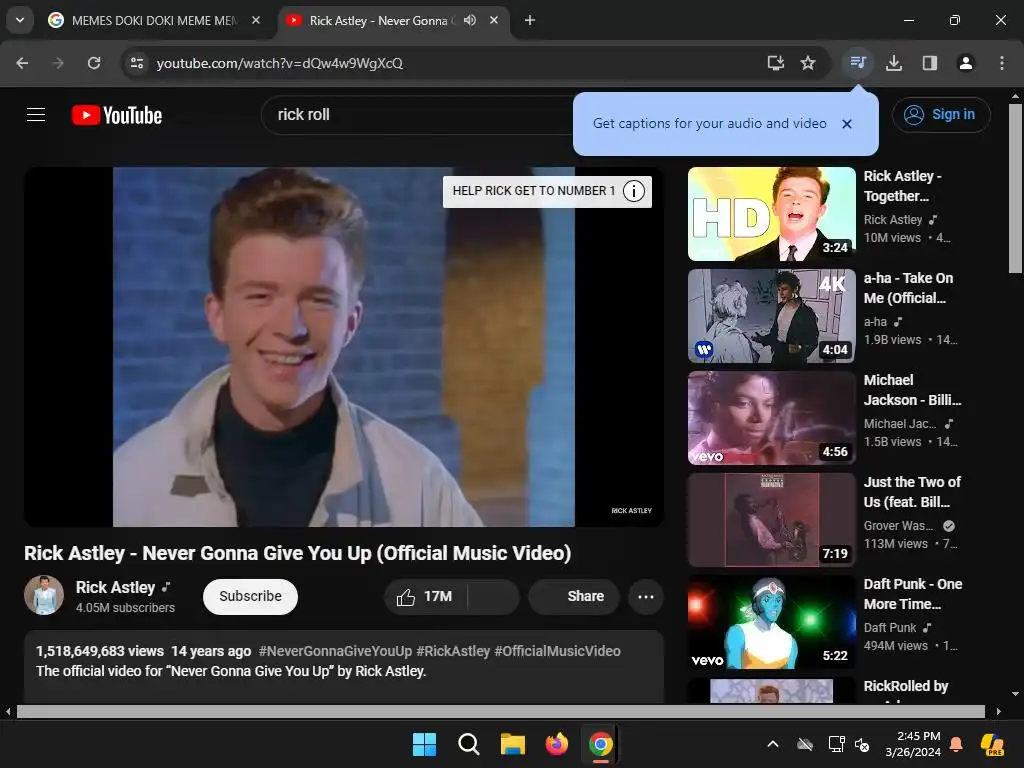Launch Firefox from taskbar
The height and width of the screenshot is (768, 1024).
pyautogui.click(x=556, y=744)
